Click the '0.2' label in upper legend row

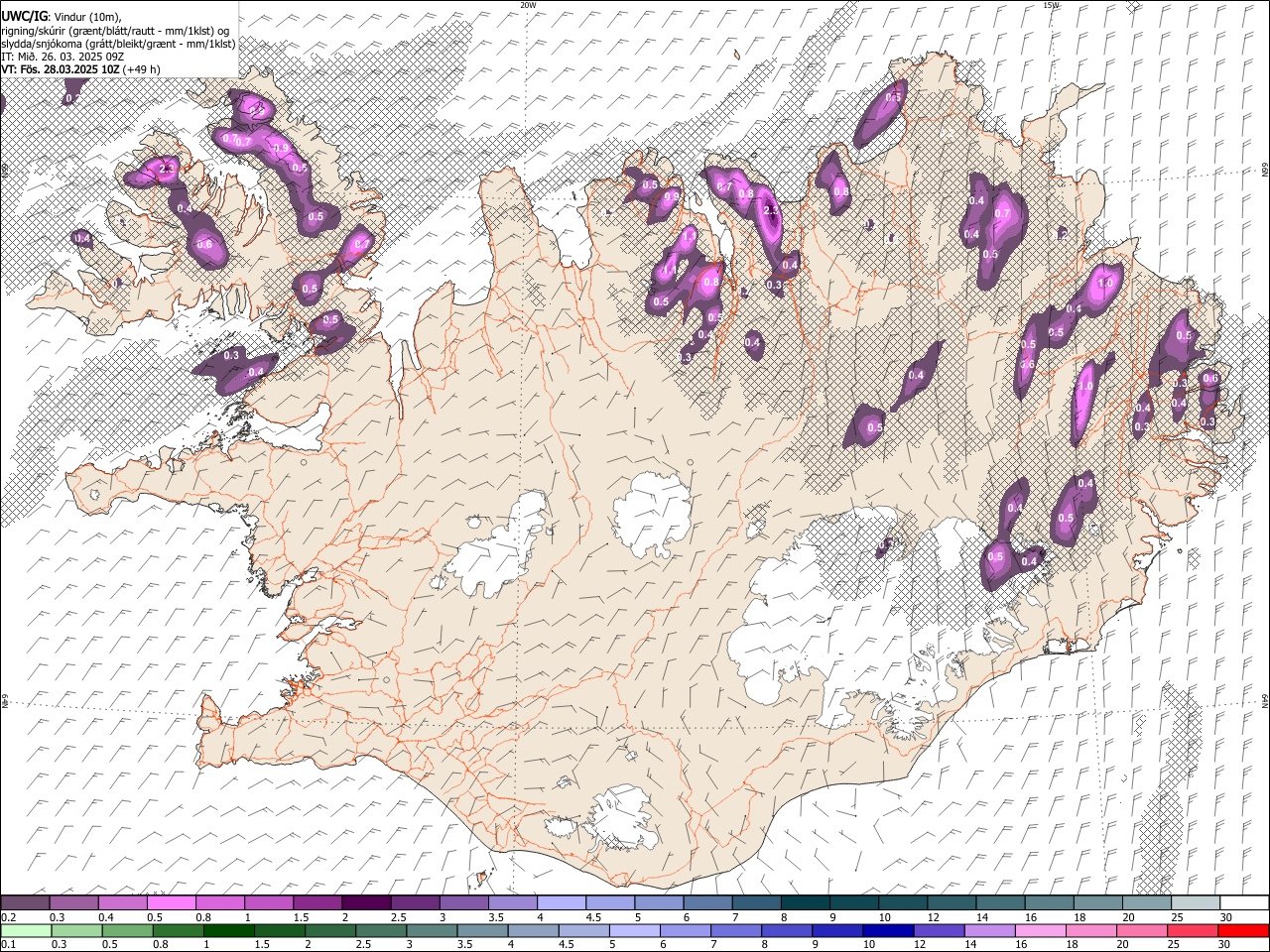pyautogui.click(x=9, y=917)
